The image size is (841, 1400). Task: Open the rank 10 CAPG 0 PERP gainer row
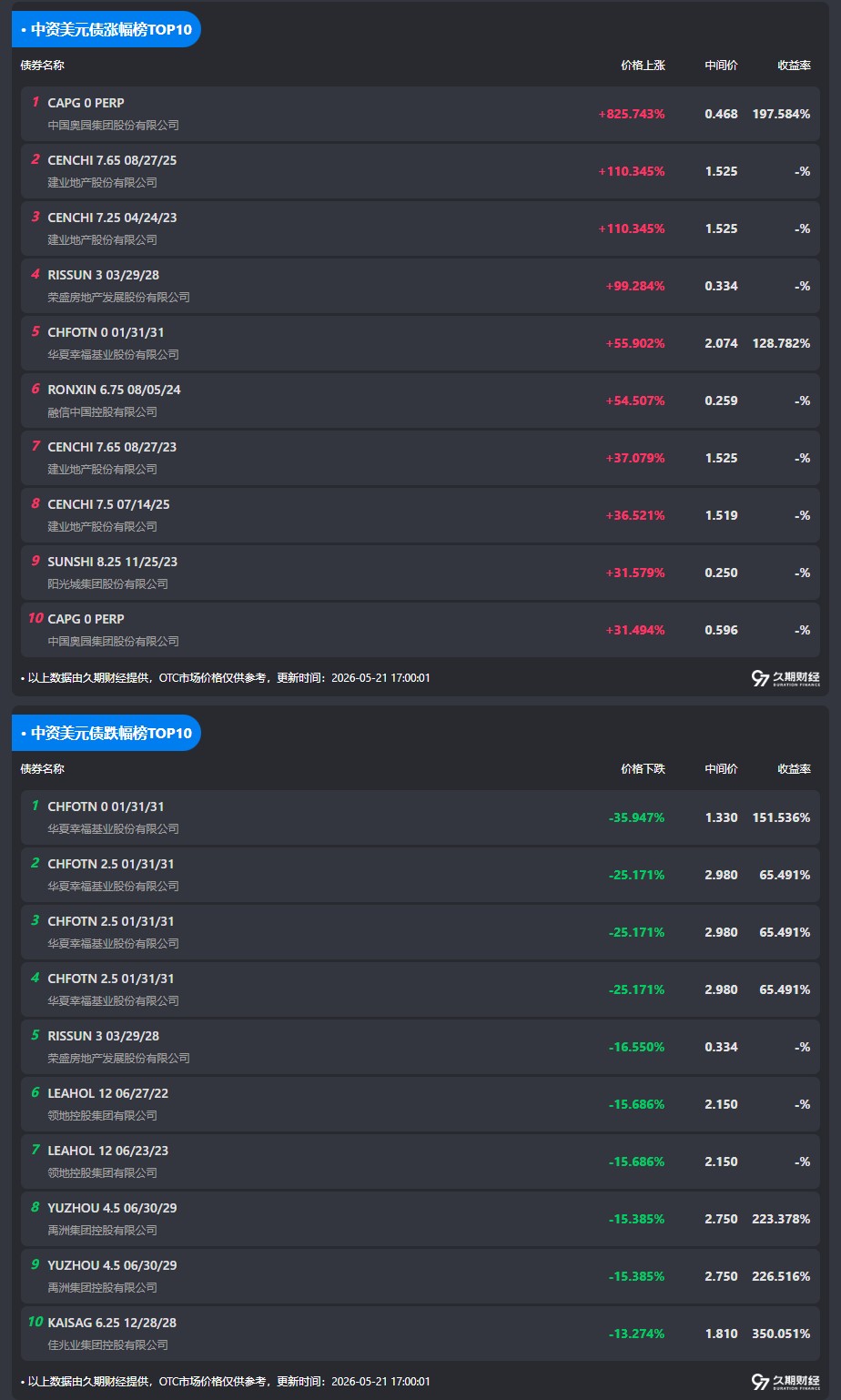[420, 630]
